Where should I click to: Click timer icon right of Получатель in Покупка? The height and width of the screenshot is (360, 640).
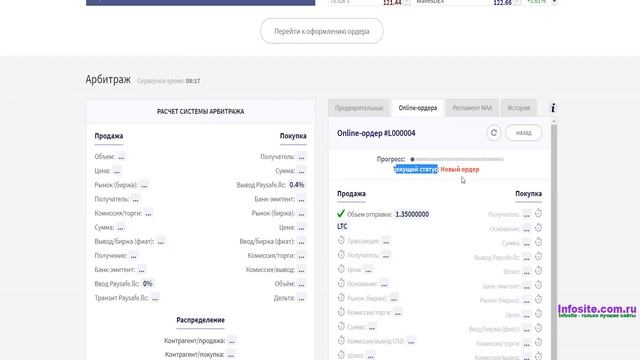[x=538, y=213]
